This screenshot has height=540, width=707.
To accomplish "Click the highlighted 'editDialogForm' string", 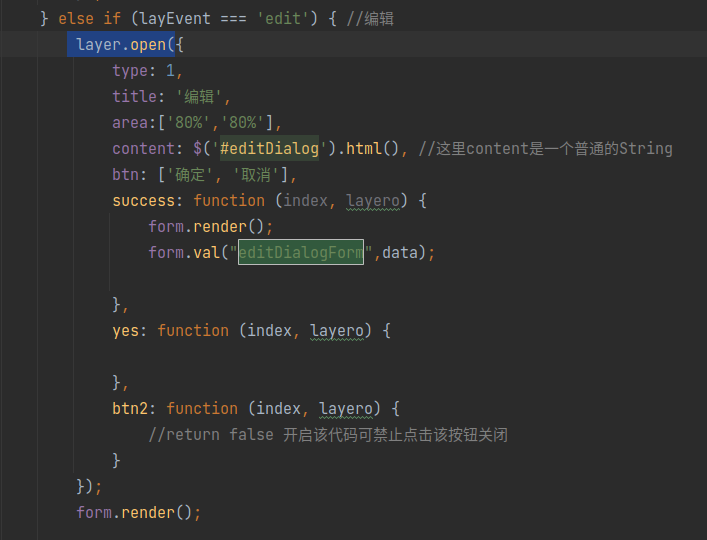I will coord(301,252).
